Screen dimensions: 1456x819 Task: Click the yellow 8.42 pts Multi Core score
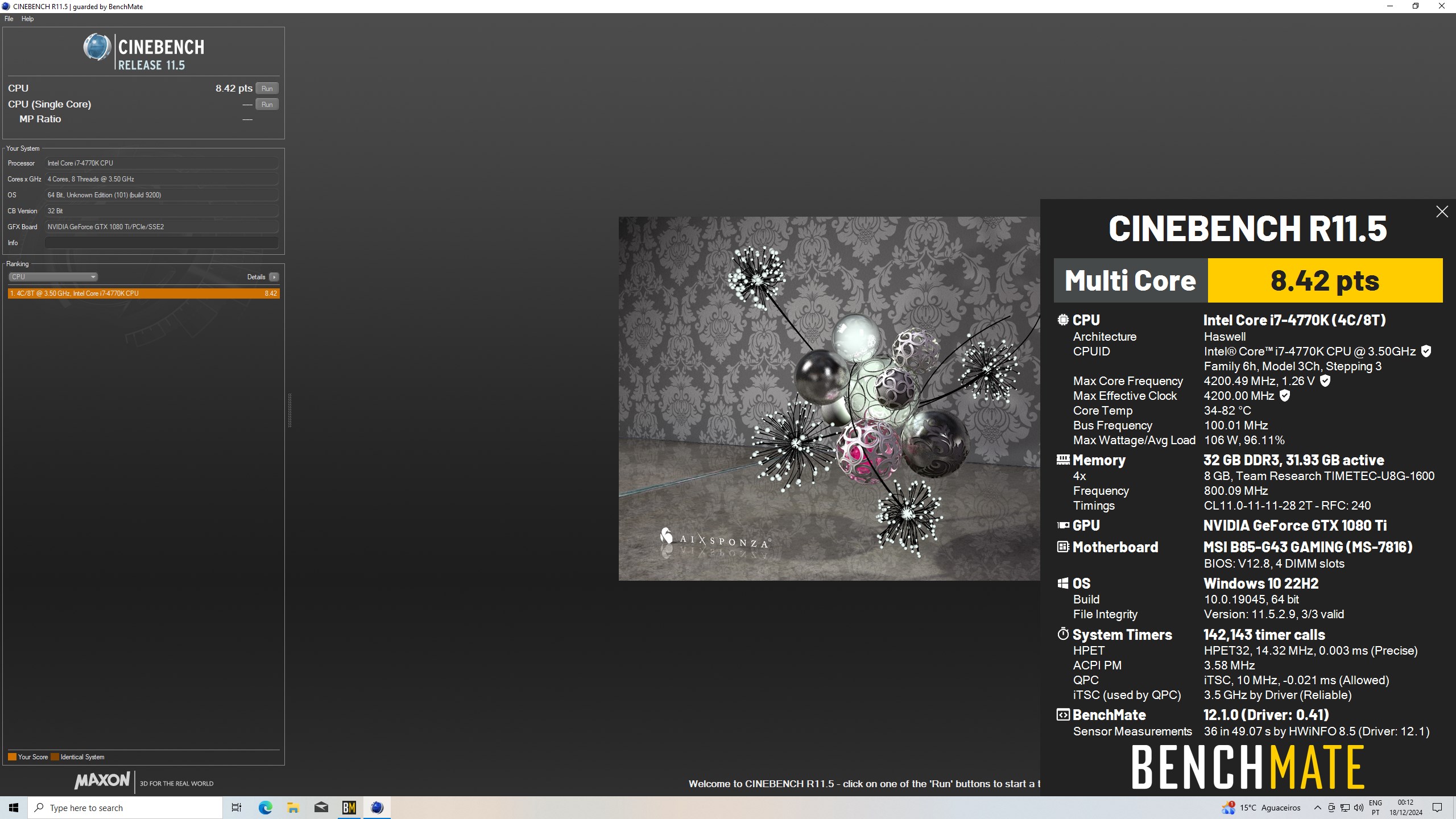pos(1325,280)
